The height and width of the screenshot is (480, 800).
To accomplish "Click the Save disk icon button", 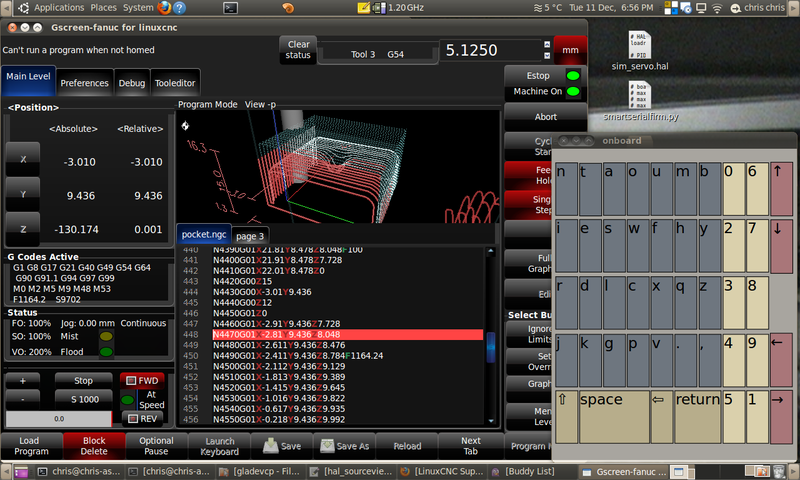I will pos(282,446).
